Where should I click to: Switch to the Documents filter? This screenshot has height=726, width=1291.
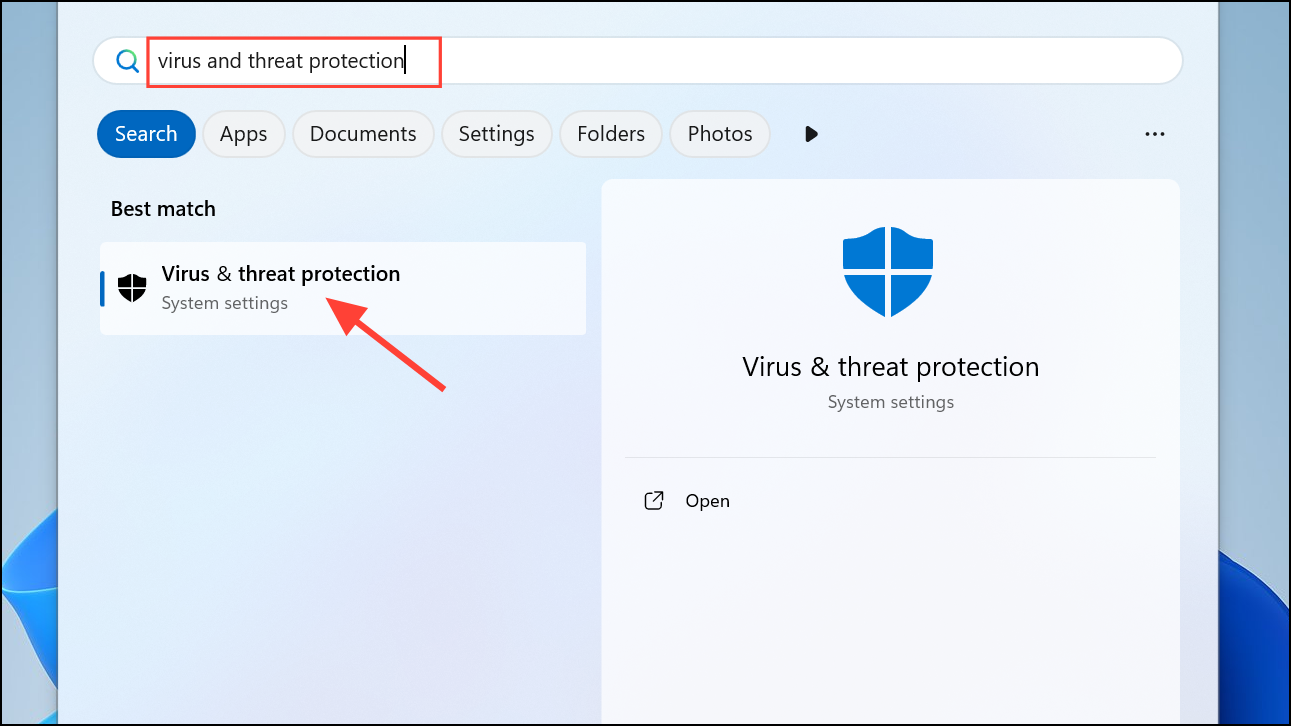pos(363,134)
